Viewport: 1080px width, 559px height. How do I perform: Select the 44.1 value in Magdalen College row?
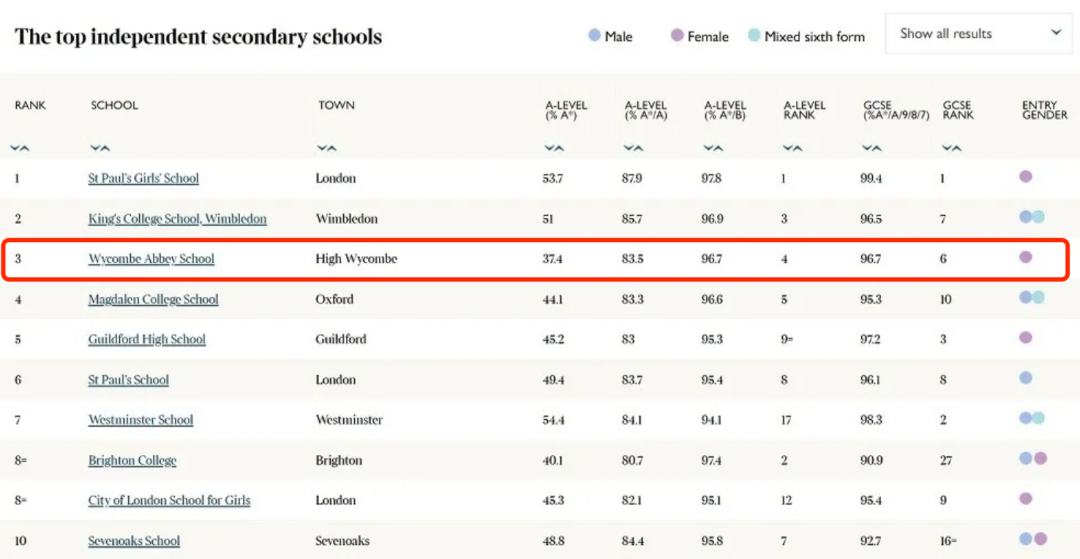click(x=553, y=299)
